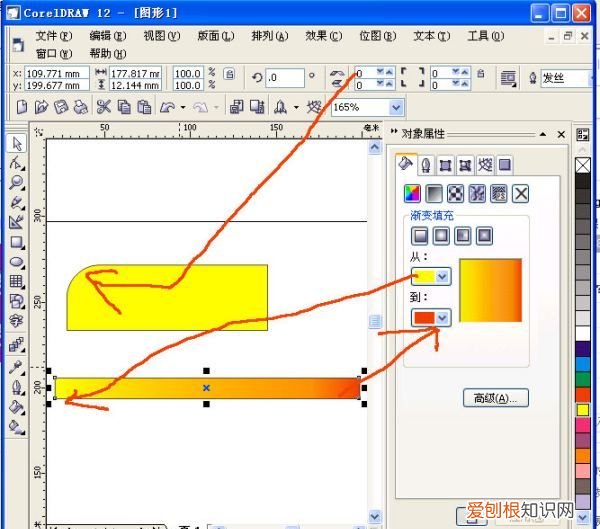Collapse the 对象属性 docker arrow
The width and height of the screenshot is (600, 529).
tap(543, 134)
